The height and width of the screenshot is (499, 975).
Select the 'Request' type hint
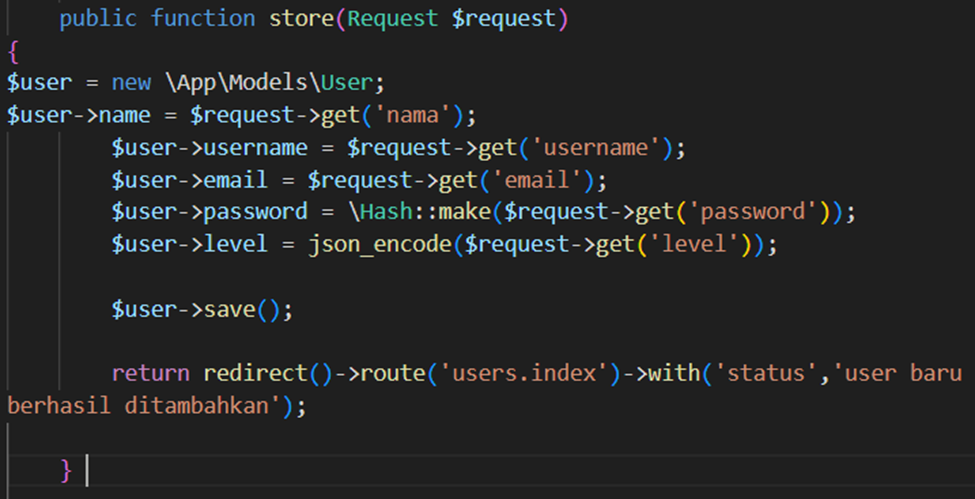393,19
